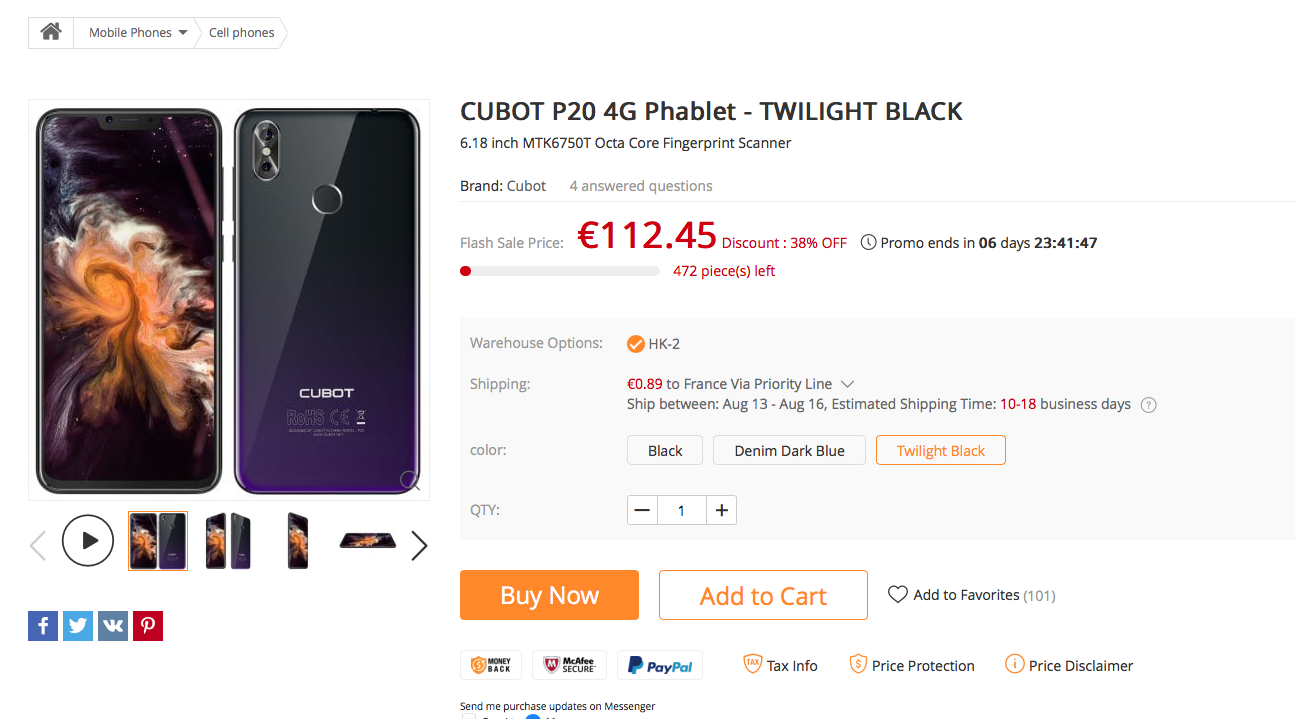Viewport: 1295px width, 719px height.
Task: Play the product video
Action: (88, 541)
